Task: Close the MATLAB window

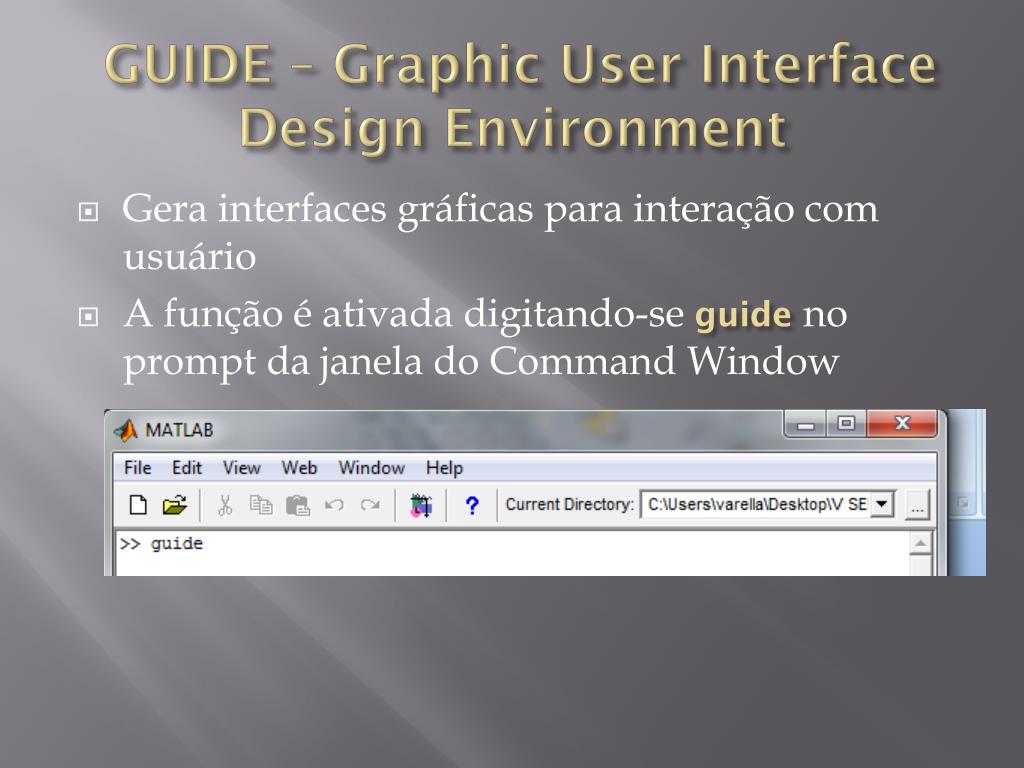Action: pyautogui.click(x=902, y=424)
